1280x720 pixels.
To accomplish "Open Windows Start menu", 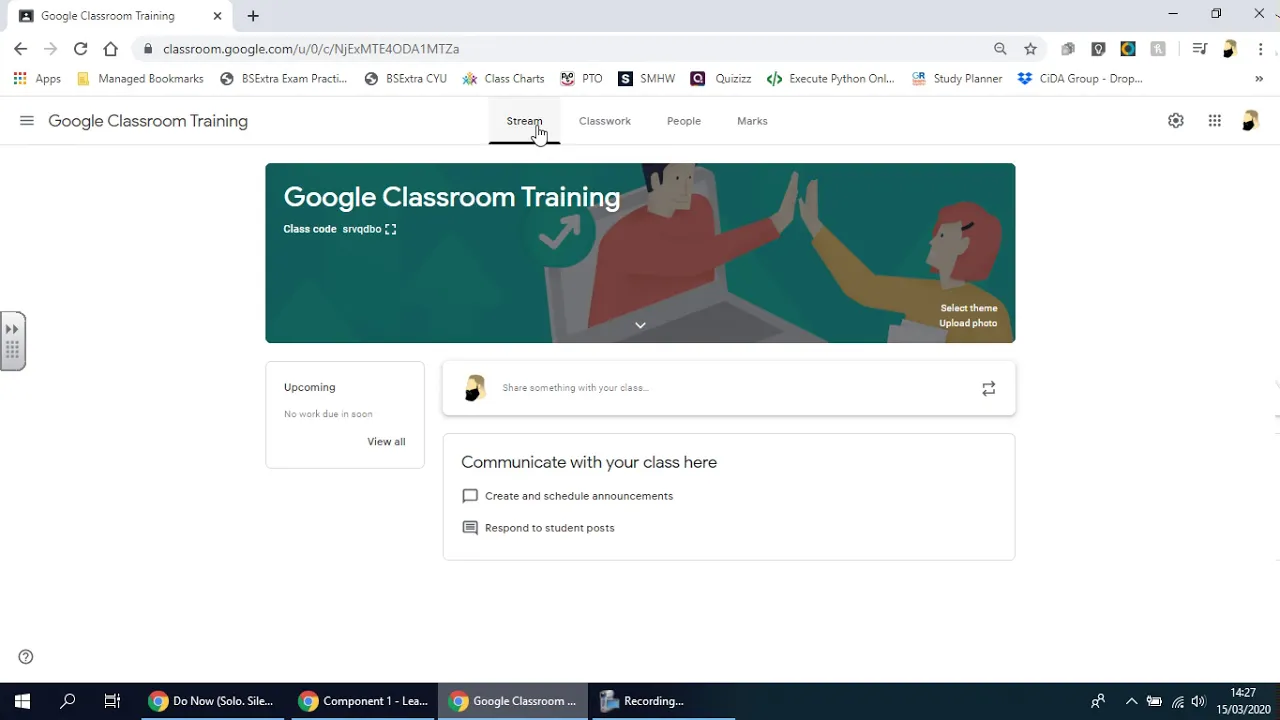I will coord(22,701).
